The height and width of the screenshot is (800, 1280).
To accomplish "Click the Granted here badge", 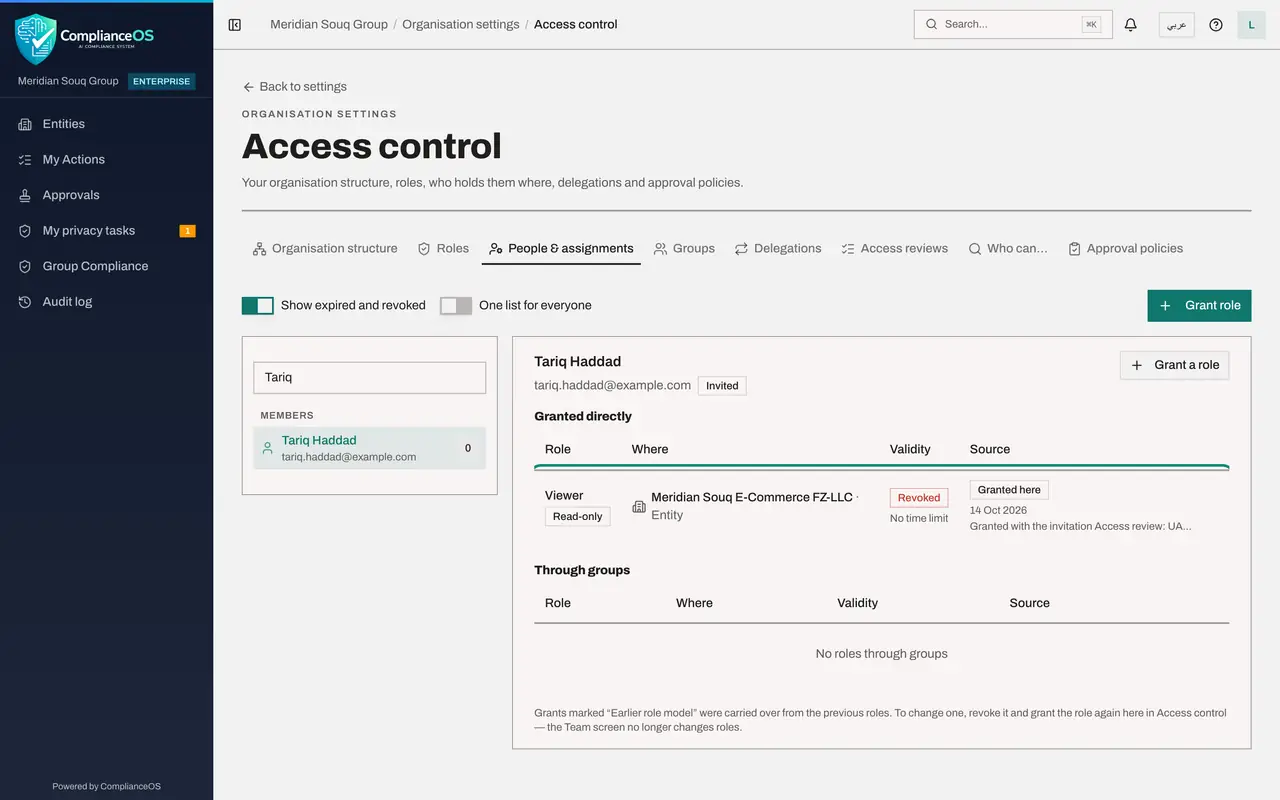I will 1009,490.
